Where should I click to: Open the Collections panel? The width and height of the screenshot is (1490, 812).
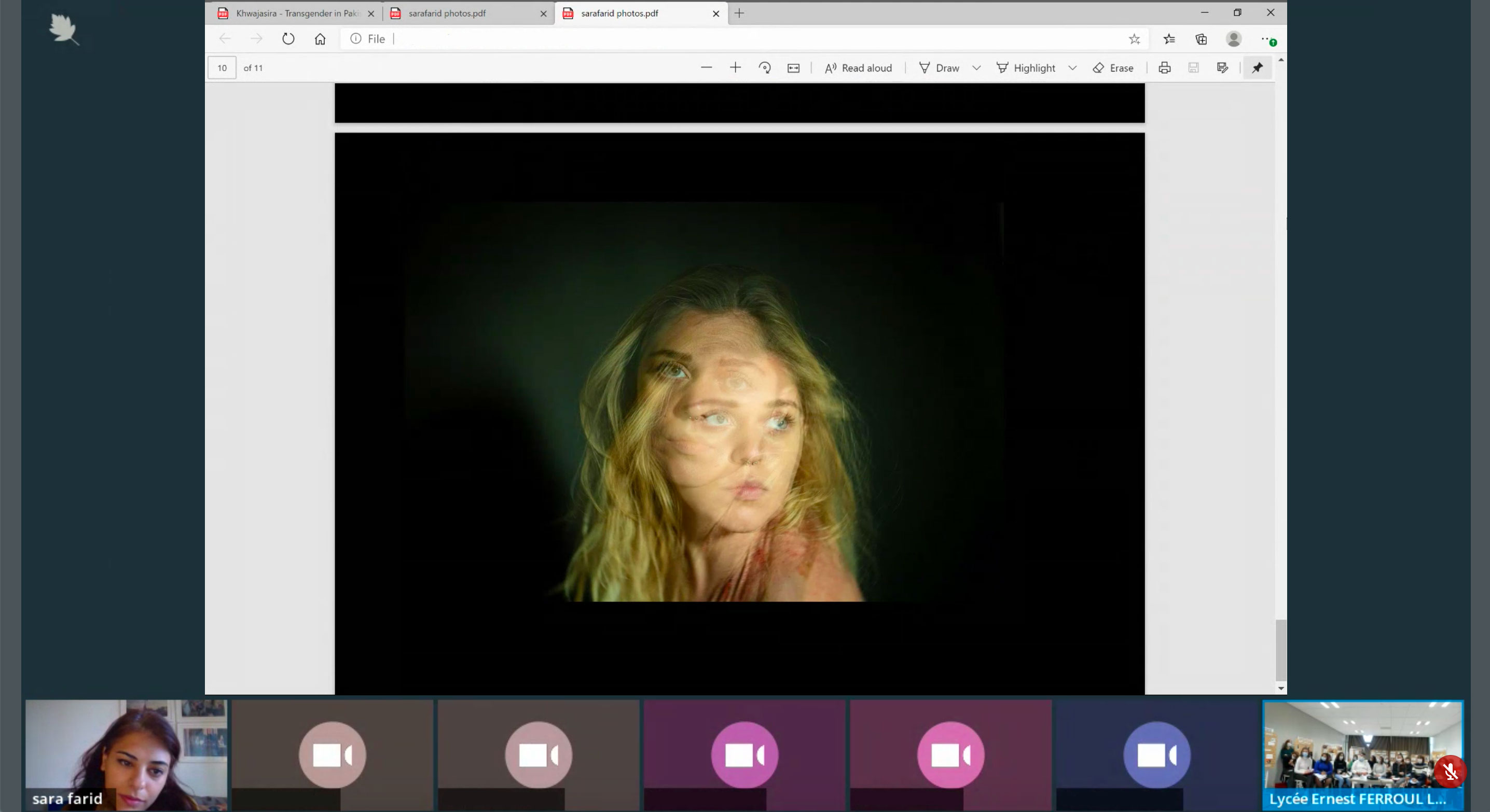[x=1202, y=39]
